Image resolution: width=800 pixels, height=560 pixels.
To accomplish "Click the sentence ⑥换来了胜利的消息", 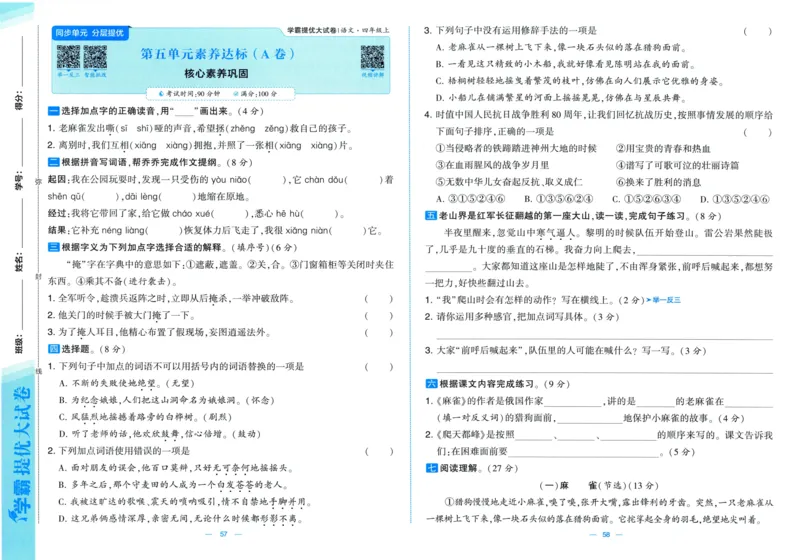I will (x=659, y=182).
